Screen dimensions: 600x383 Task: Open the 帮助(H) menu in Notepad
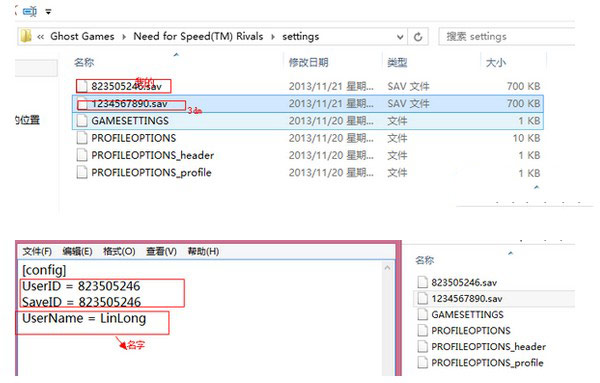tap(203, 251)
